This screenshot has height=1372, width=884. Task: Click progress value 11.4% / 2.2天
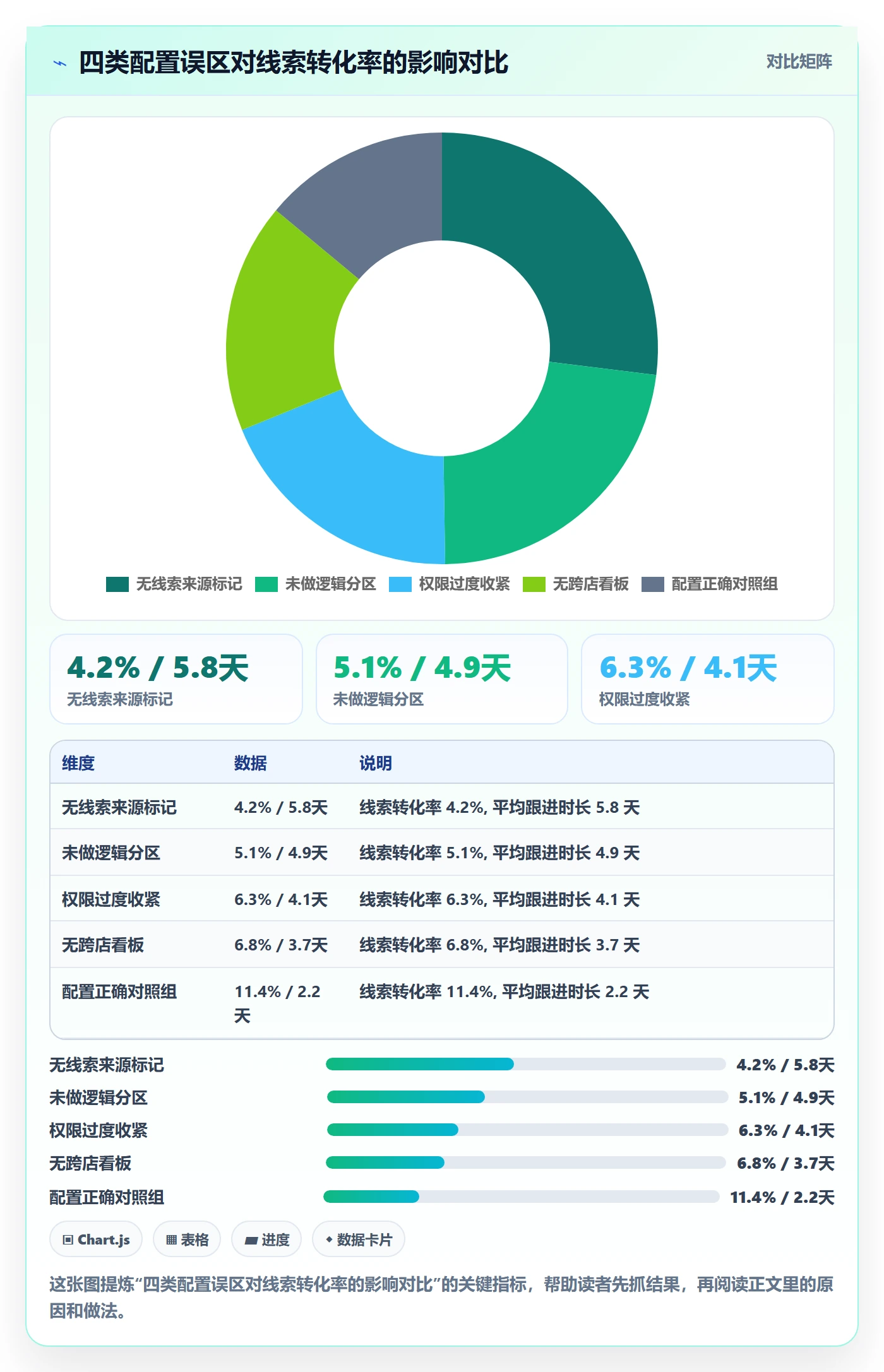(x=782, y=1197)
